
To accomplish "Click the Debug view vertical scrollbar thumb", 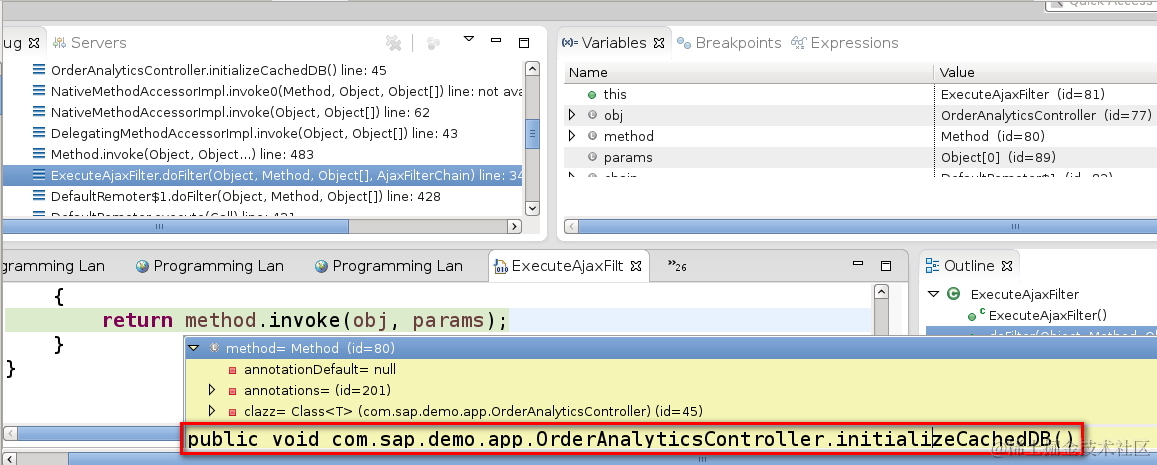I will point(531,134).
